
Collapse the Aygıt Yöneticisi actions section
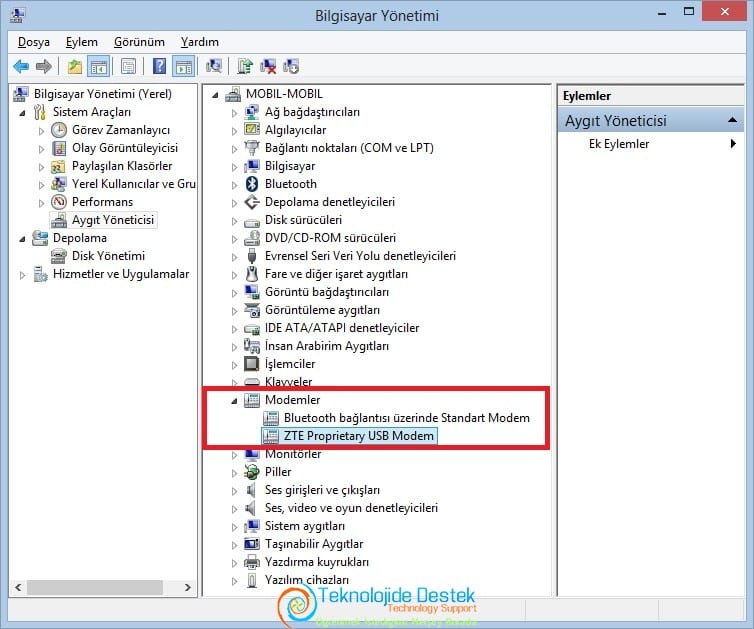(732, 120)
